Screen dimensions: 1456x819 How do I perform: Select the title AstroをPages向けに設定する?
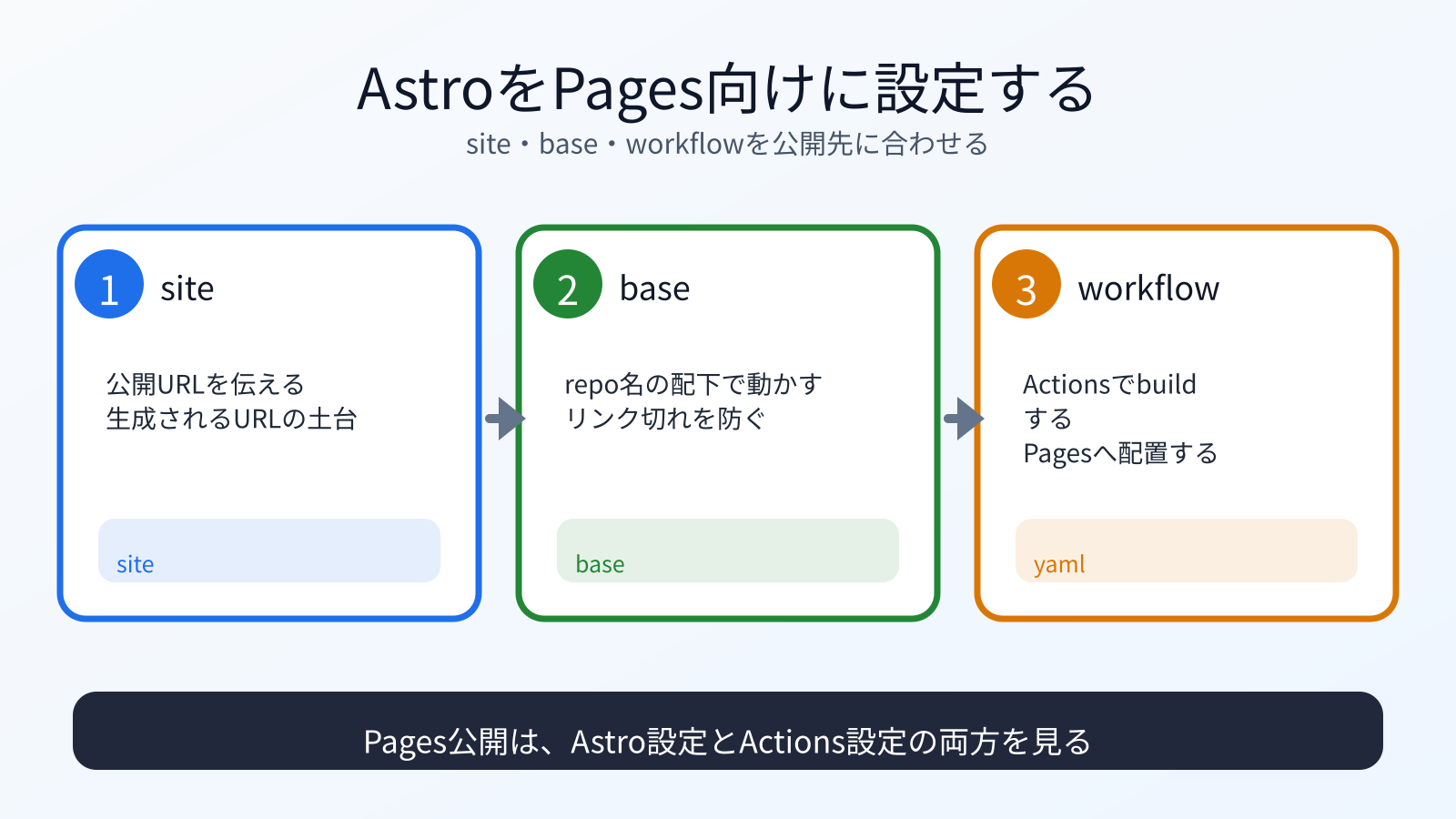726,89
